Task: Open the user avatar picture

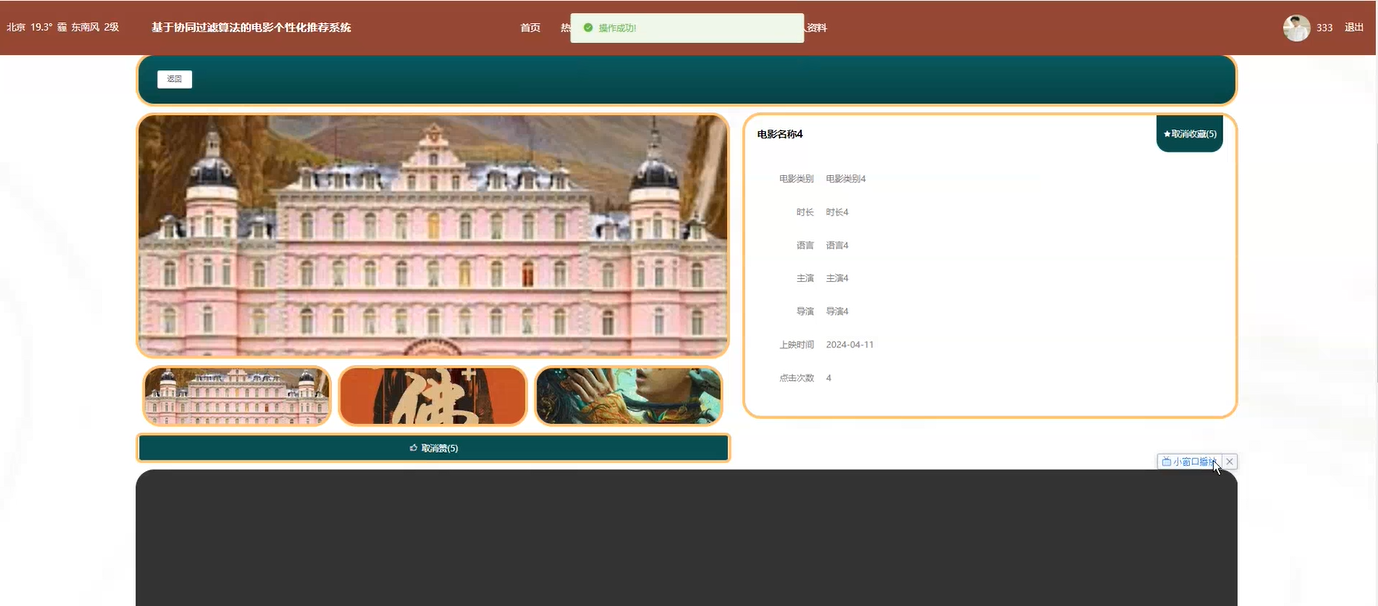Action: [1296, 28]
